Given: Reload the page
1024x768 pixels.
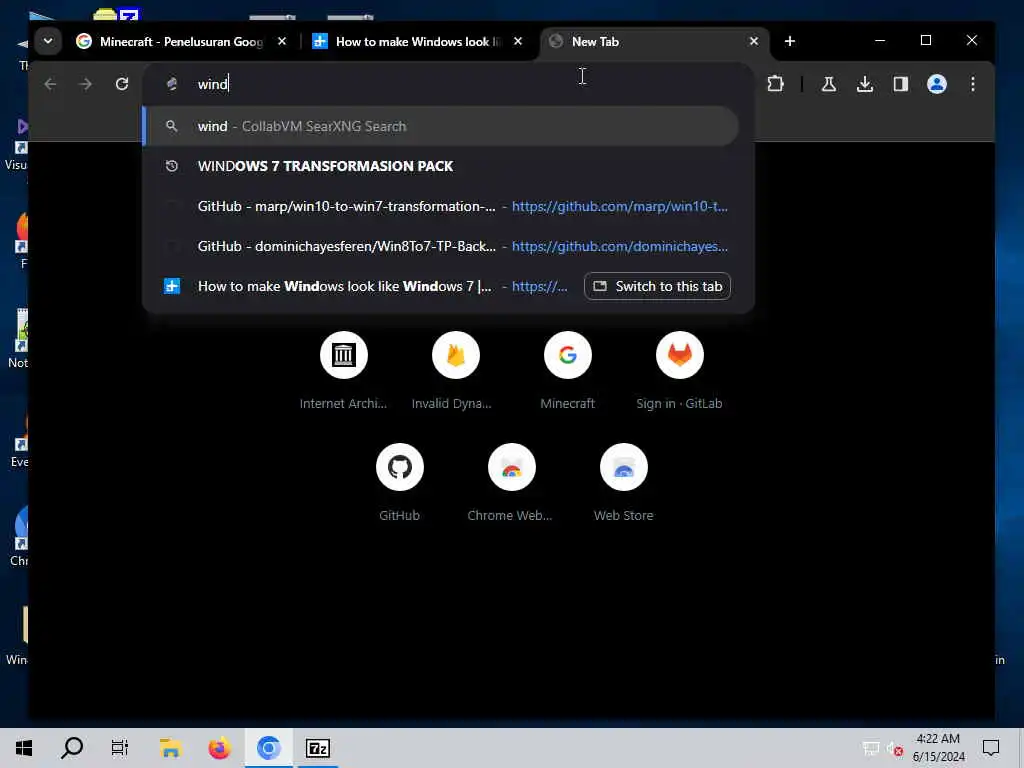Looking at the screenshot, I should point(121,84).
